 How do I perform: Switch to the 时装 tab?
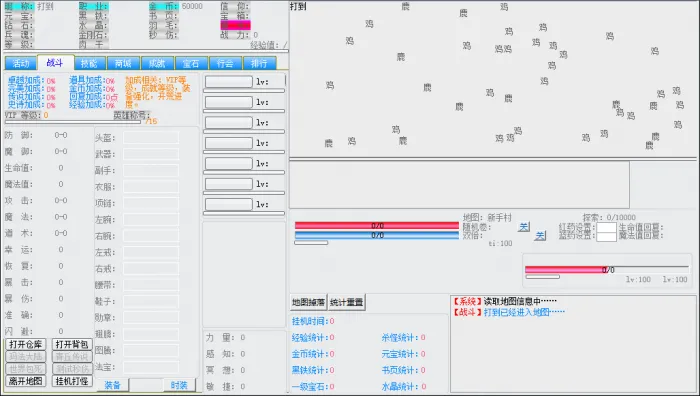click(x=179, y=385)
